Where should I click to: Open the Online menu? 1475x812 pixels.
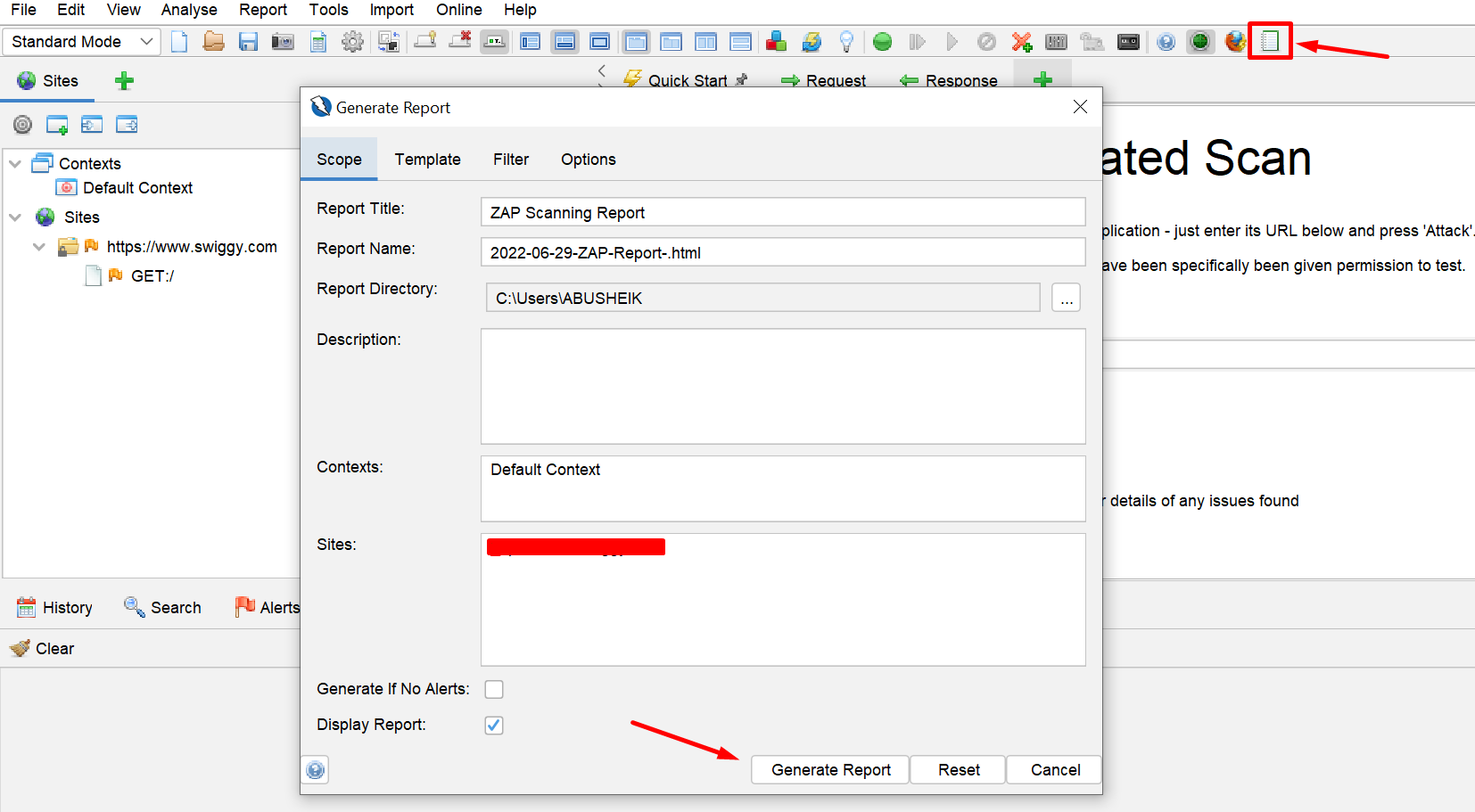pyautogui.click(x=459, y=10)
